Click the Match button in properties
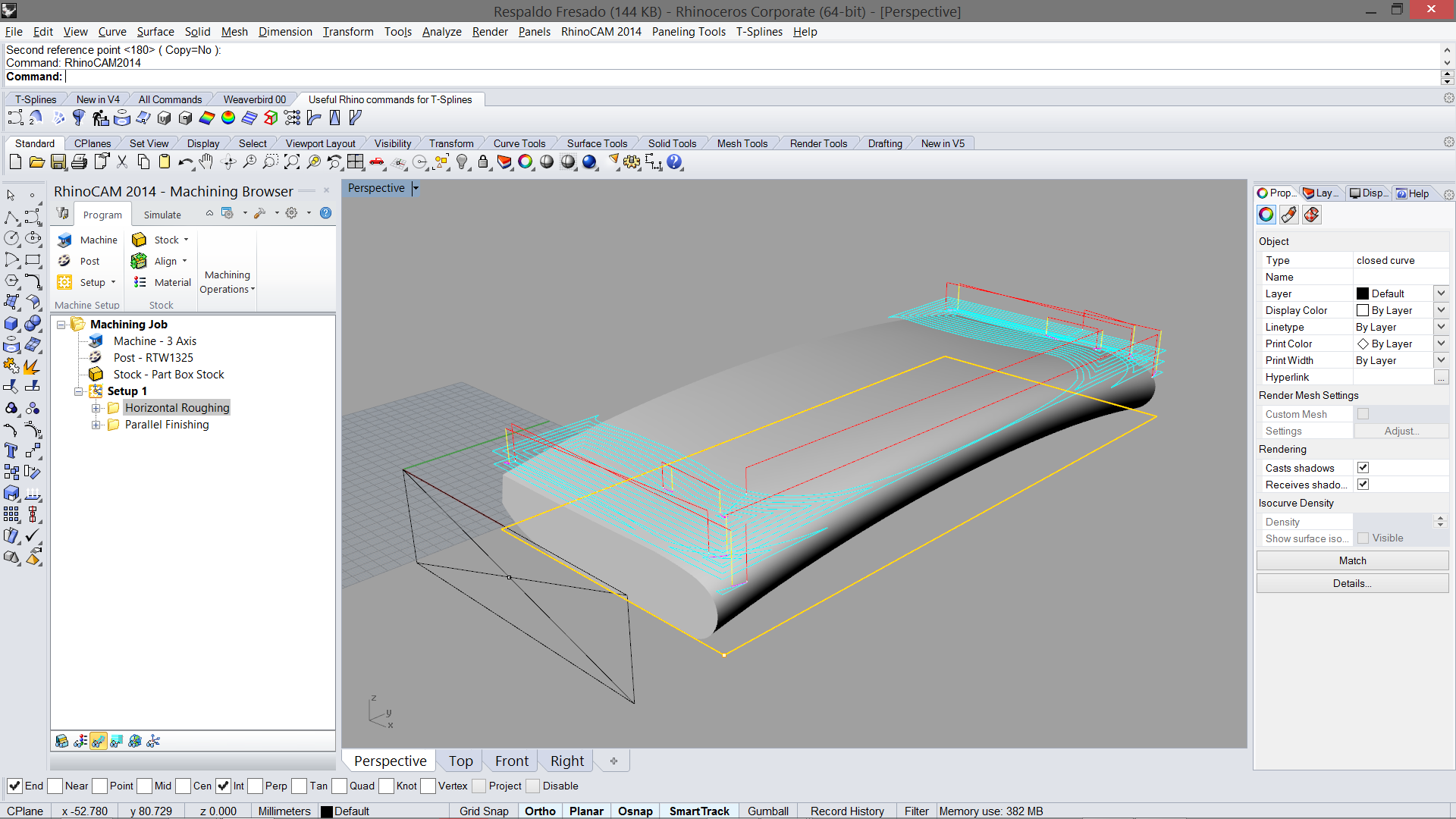 coord(1352,560)
